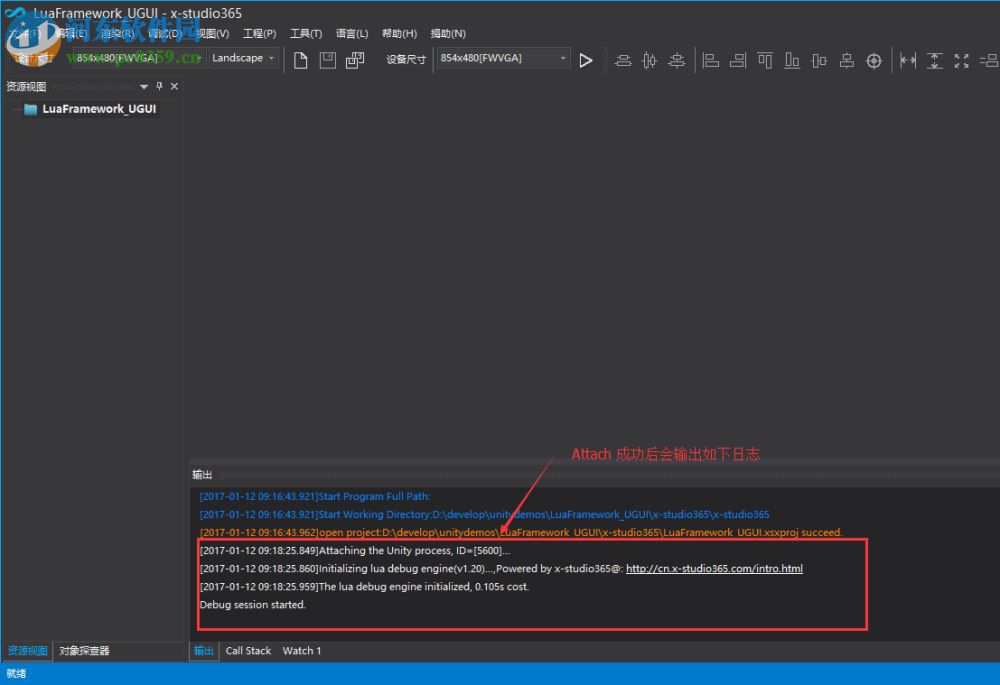Click the center-in-parent target icon

click(x=874, y=60)
